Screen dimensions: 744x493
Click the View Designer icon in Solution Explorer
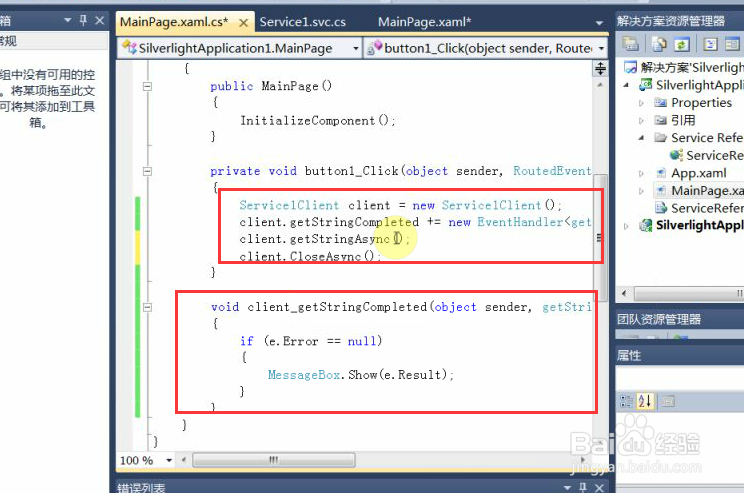(x=732, y=44)
